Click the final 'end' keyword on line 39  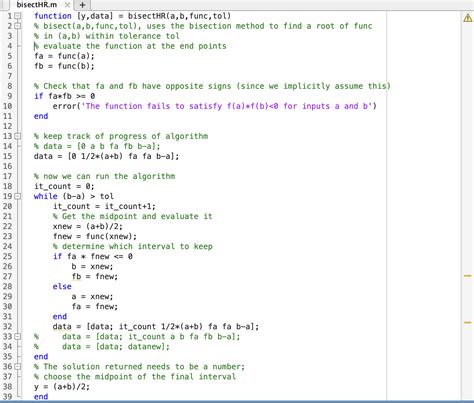[41, 396]
